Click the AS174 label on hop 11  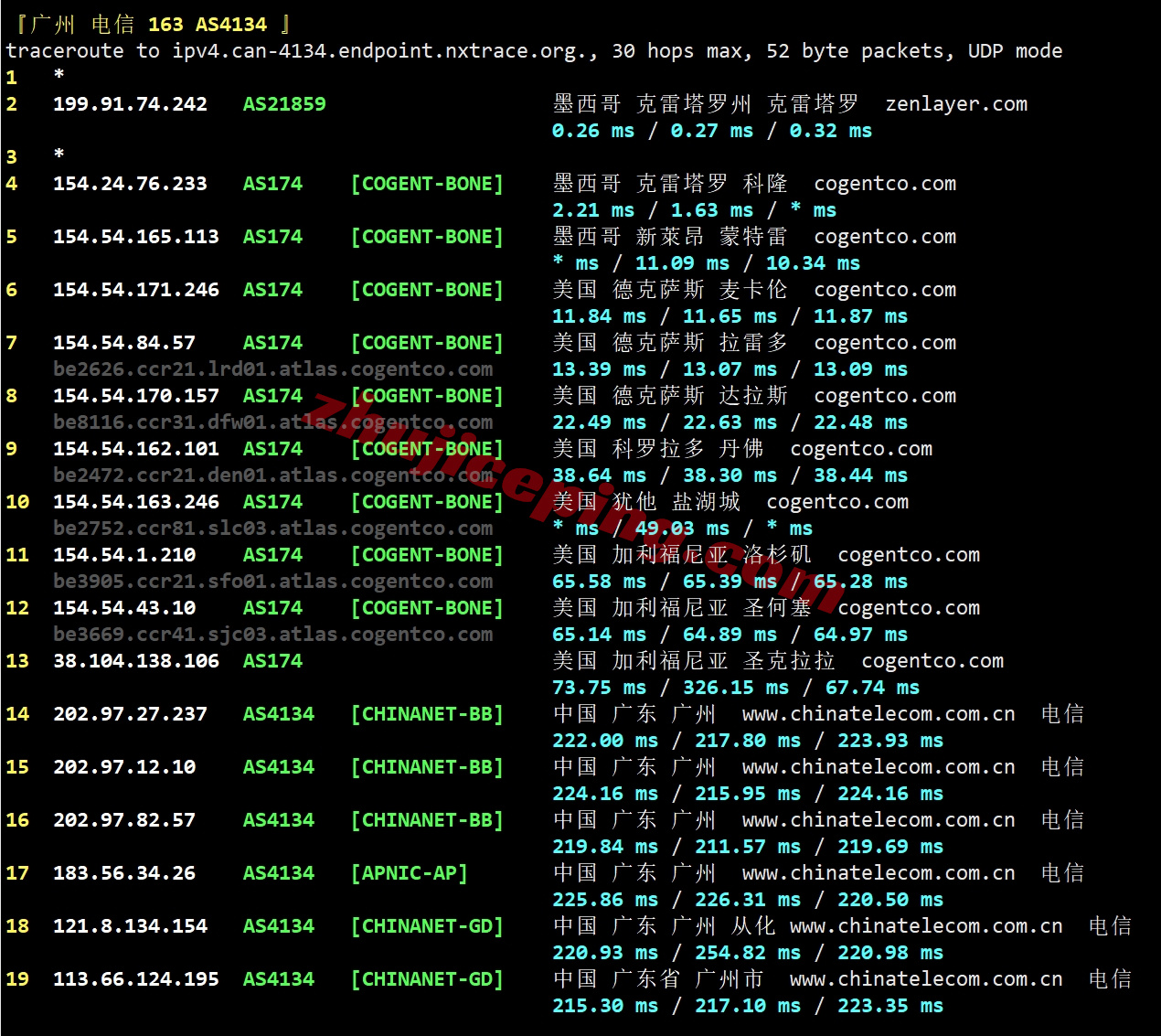[272, 554]
